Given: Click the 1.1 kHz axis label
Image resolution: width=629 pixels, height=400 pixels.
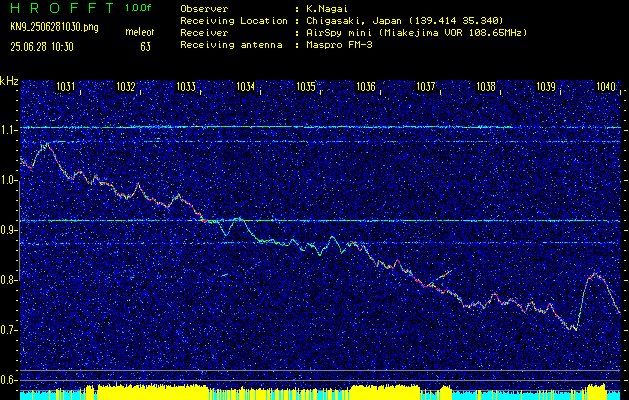Looking at the screenshot, I should point(7,130).
